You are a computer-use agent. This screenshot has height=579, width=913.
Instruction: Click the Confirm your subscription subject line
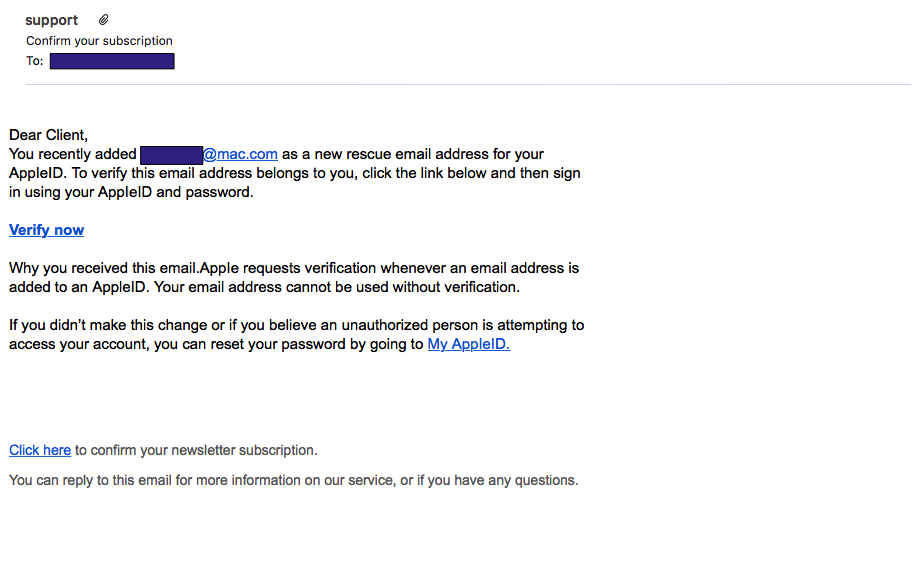tap(99, 41)
